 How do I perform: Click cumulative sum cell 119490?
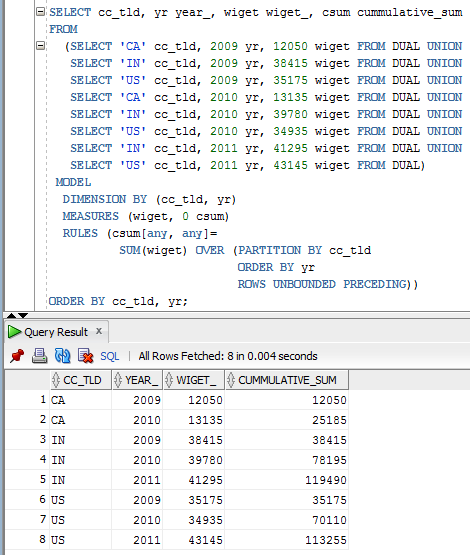287,480
